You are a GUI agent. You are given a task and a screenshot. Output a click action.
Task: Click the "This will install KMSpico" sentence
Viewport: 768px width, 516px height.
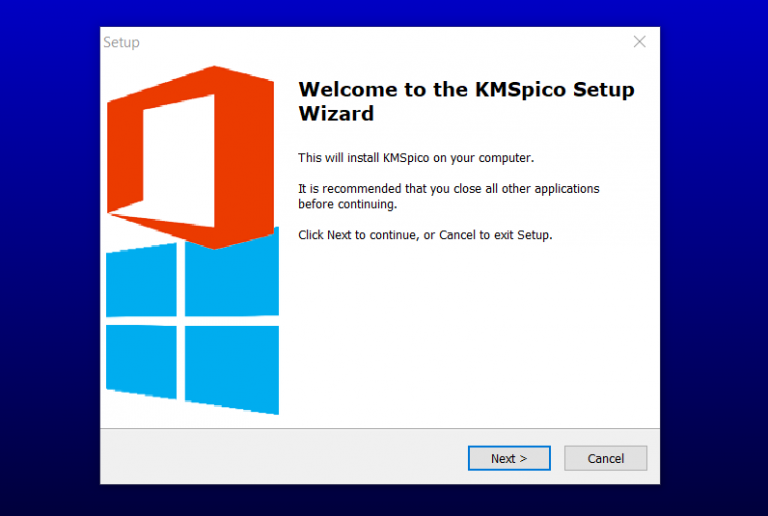pyautogui.click(x=416, y=158)
